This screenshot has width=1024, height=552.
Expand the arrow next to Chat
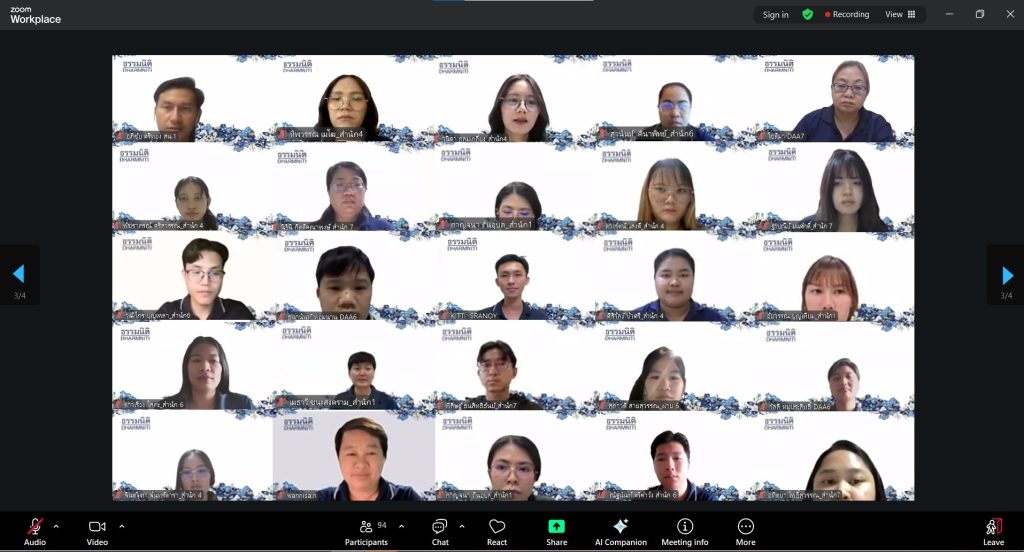pos(462,526)
